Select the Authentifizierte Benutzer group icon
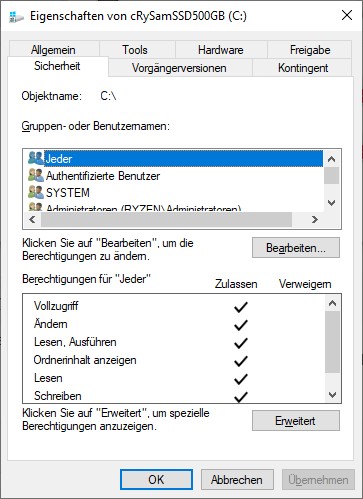This screenshot has height=499, width=363. tap(36, 175)
